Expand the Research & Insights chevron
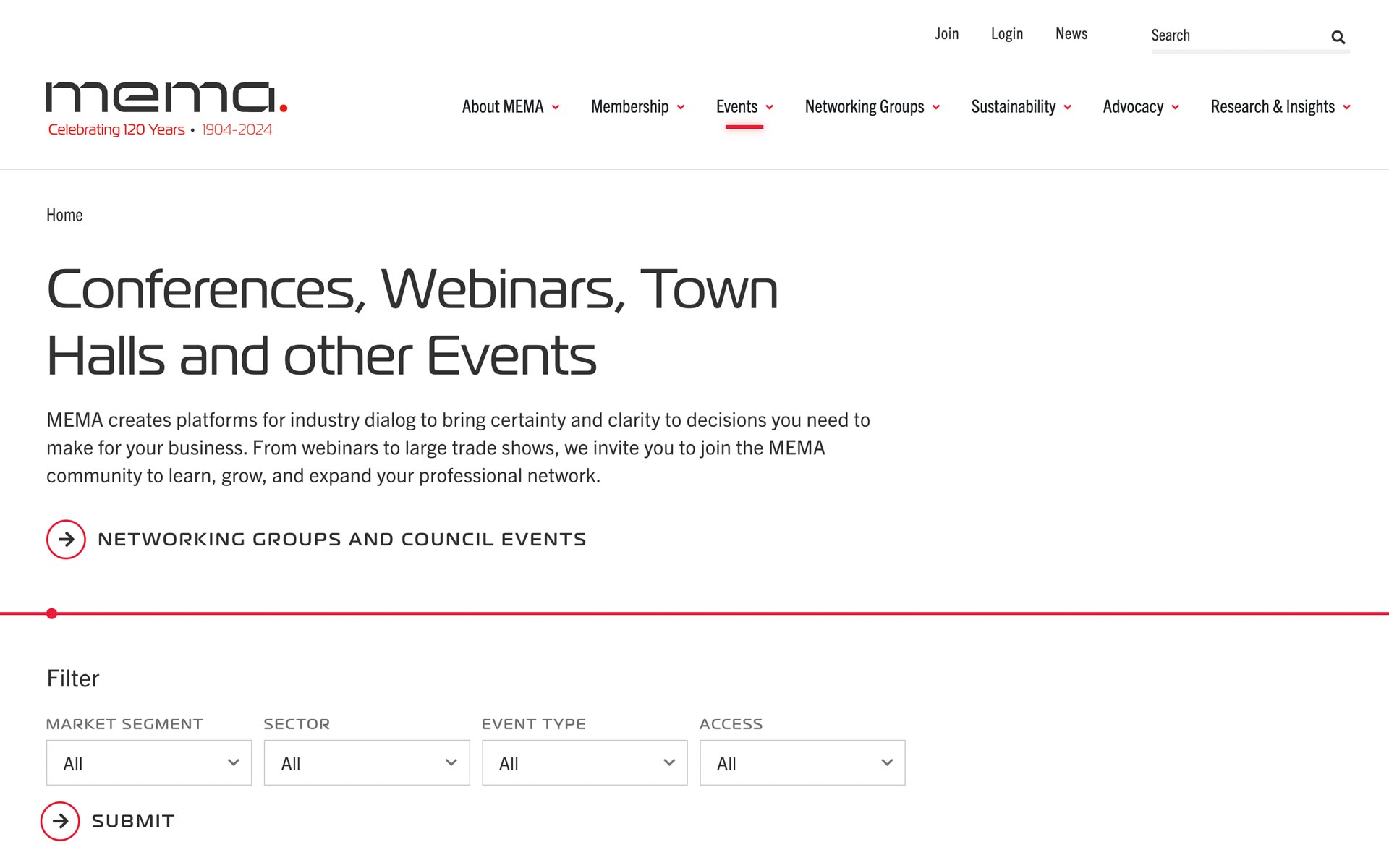1389x868 pixels. pyautogui.click(x=1347, y=107)
